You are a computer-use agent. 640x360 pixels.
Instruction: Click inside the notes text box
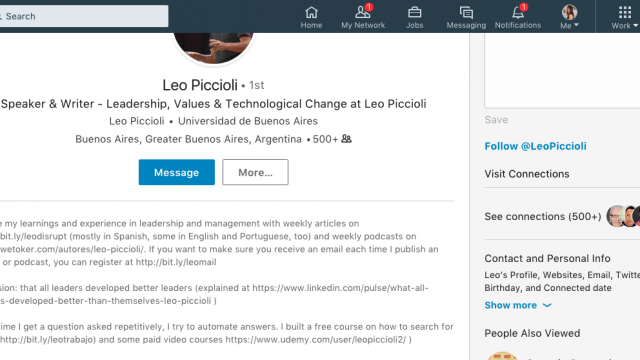point(562,70)
